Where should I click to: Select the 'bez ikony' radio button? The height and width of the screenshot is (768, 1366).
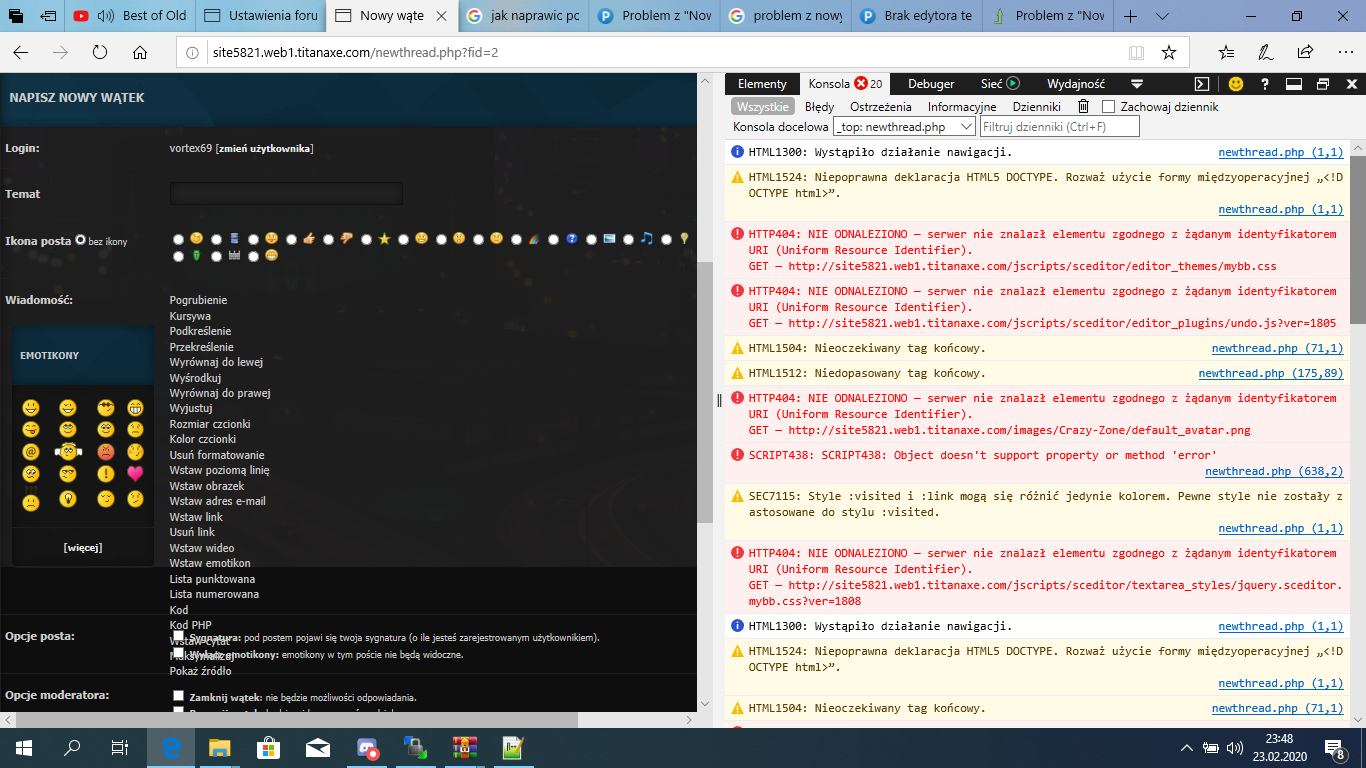tap(81, 240)
